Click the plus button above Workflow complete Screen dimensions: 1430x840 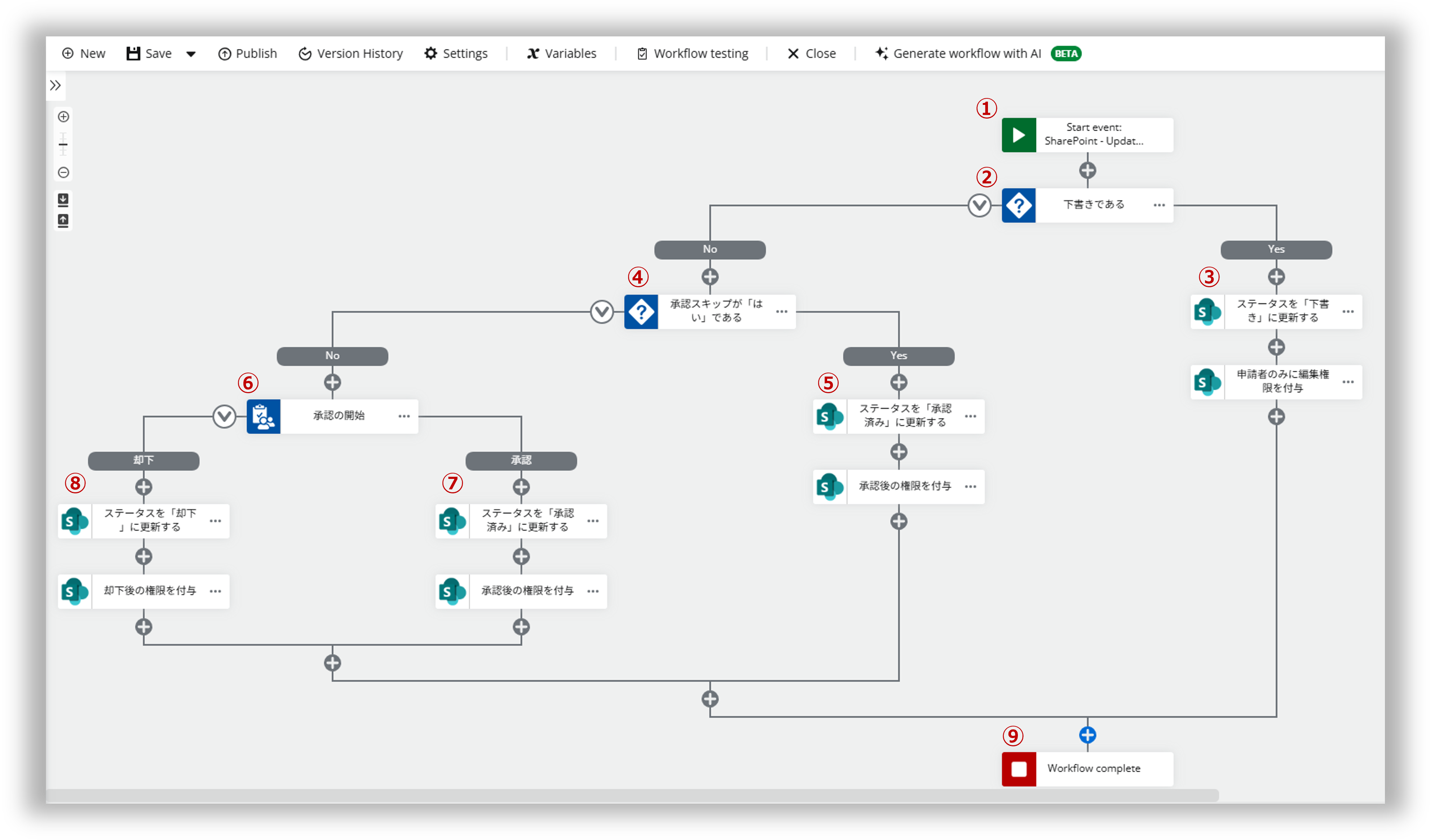1087,734
